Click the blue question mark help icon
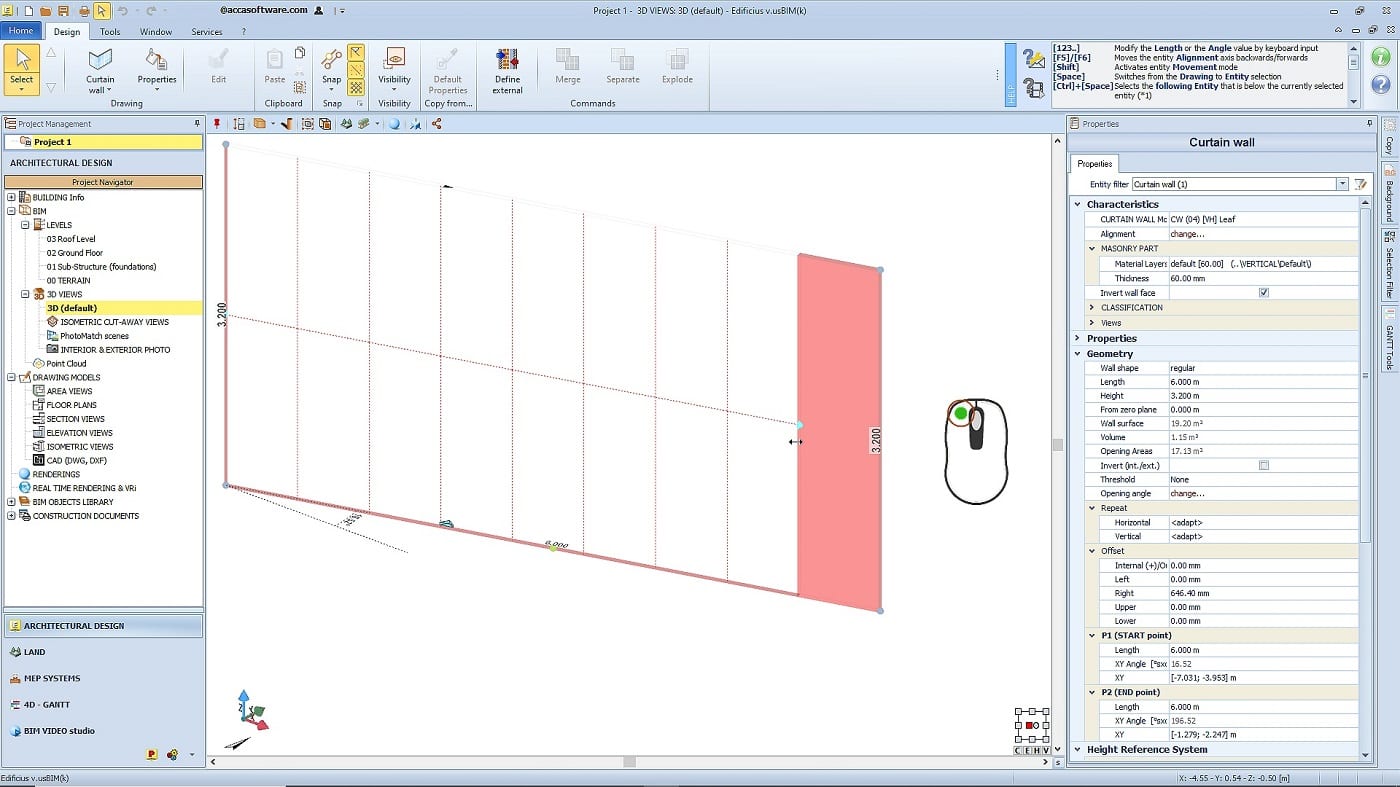 [1381, 83]
